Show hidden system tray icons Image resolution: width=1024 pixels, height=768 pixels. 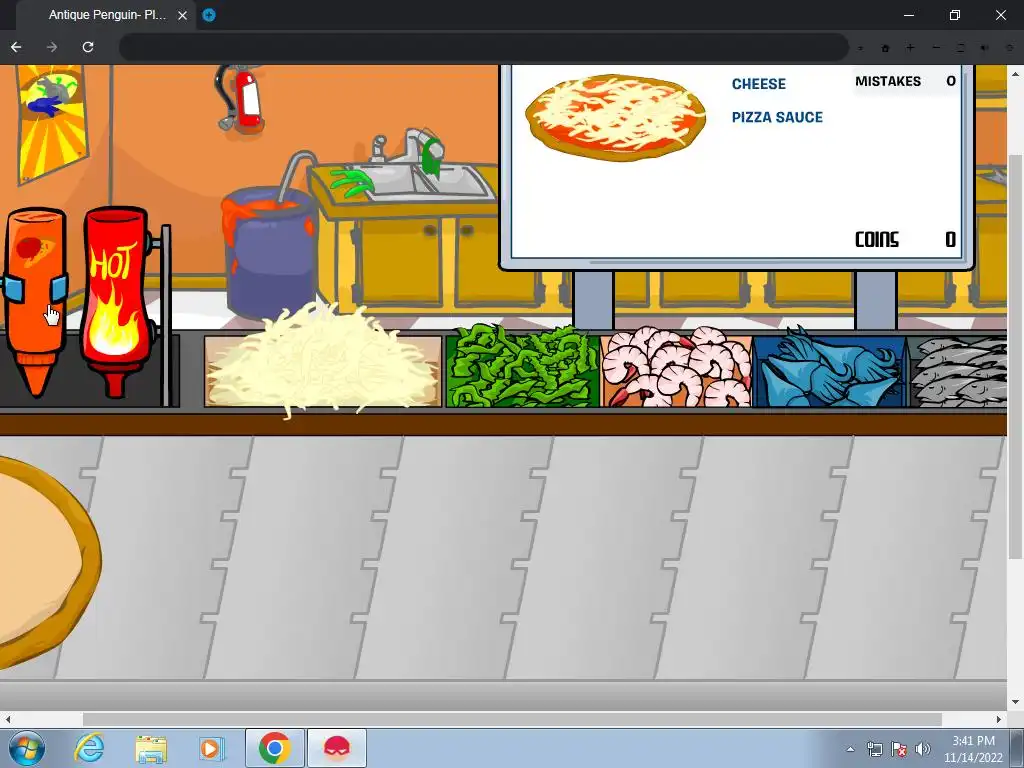[x=850, y=749]
